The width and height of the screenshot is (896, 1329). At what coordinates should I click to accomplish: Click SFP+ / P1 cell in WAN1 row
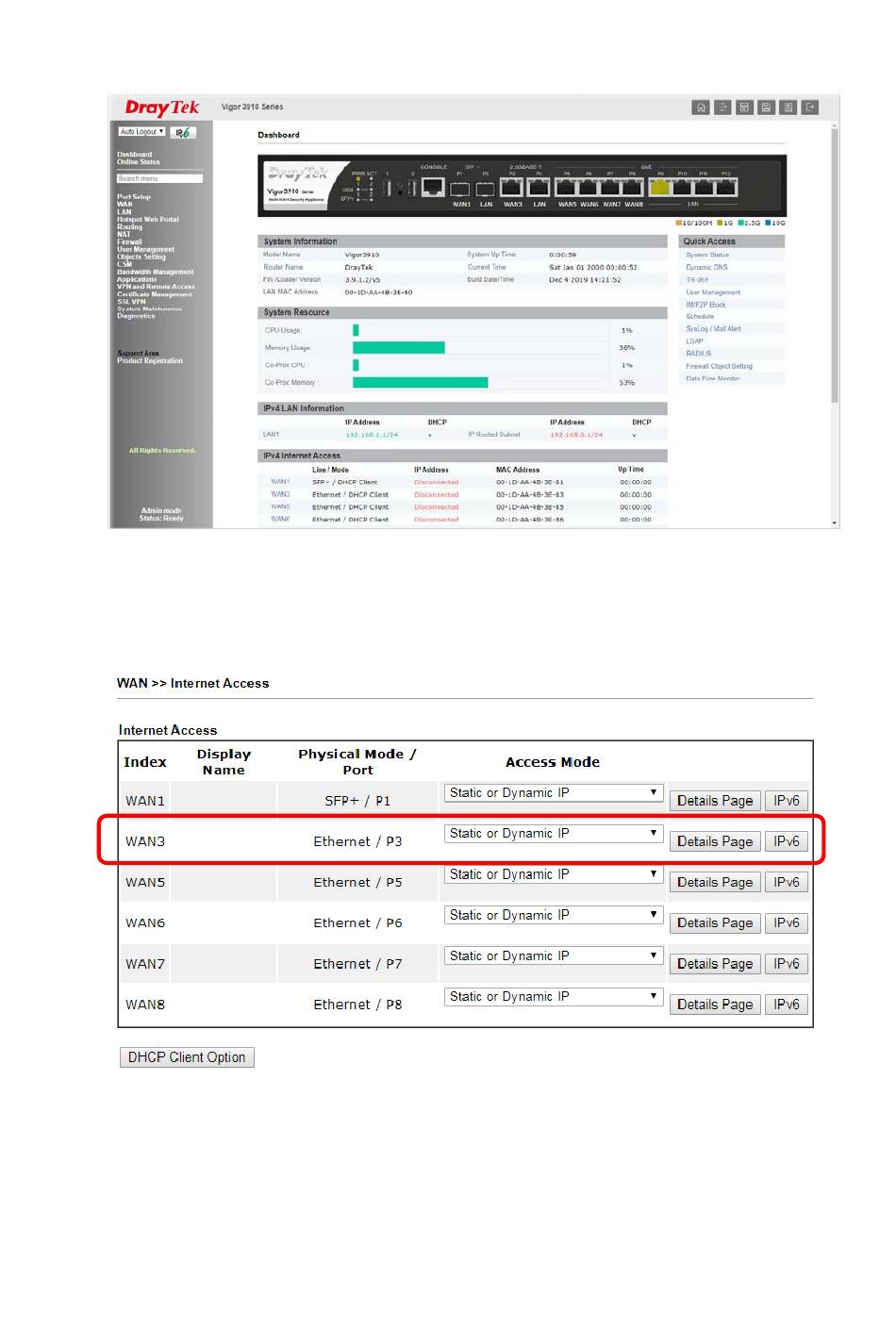[357, 801]
